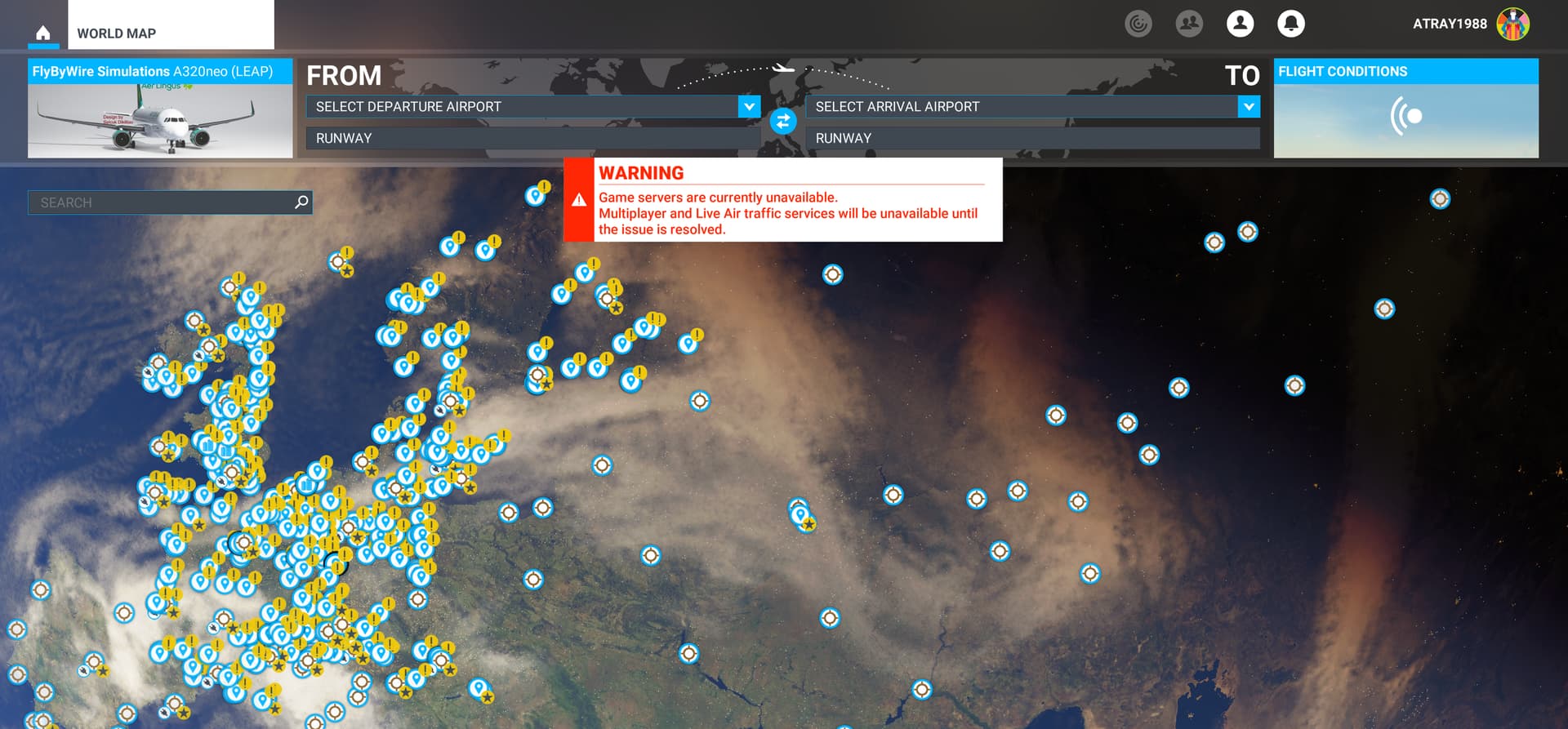Viewport: 1568px width, 729px height.
Task: Click the red warning alert icon
Action: point(579,200)
